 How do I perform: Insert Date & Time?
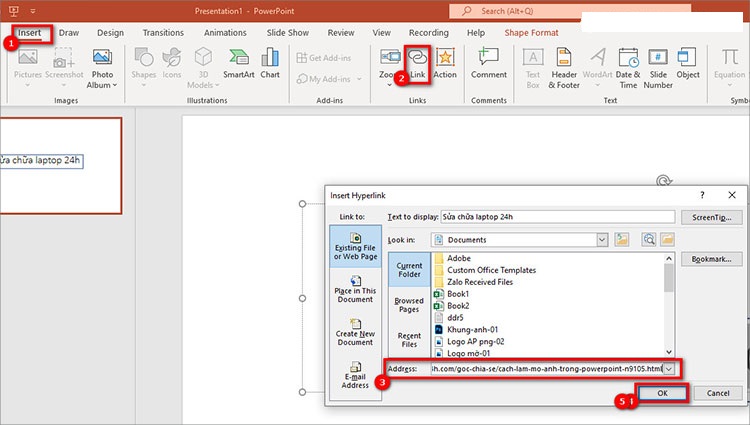coord(628,68)
